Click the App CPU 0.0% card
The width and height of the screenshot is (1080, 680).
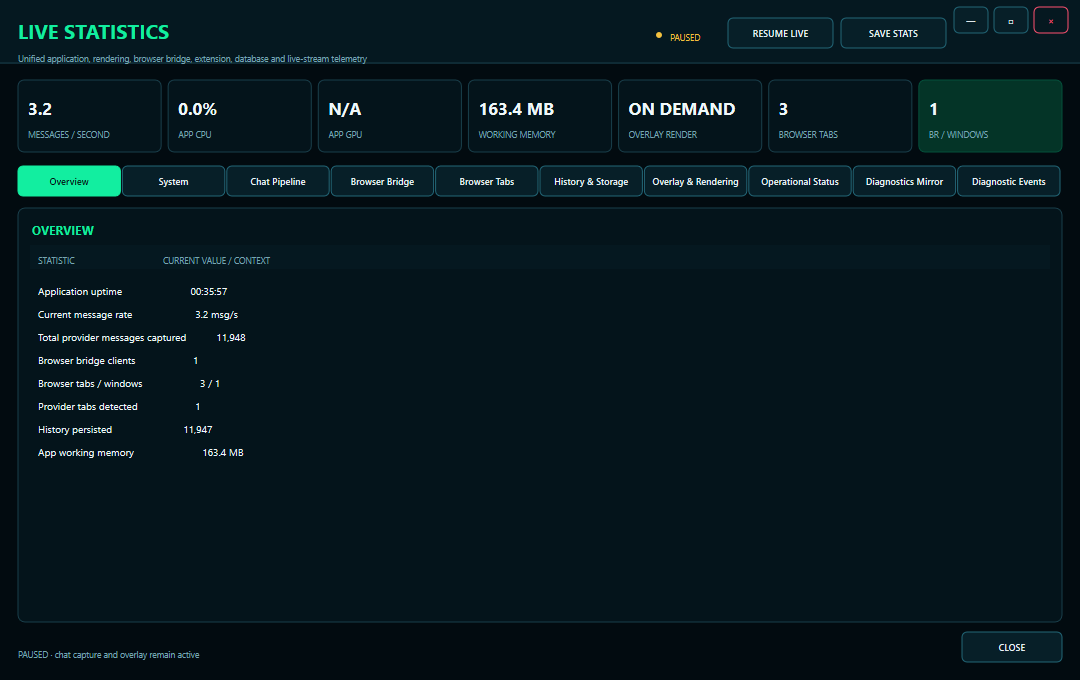click(x=240, y=116)
